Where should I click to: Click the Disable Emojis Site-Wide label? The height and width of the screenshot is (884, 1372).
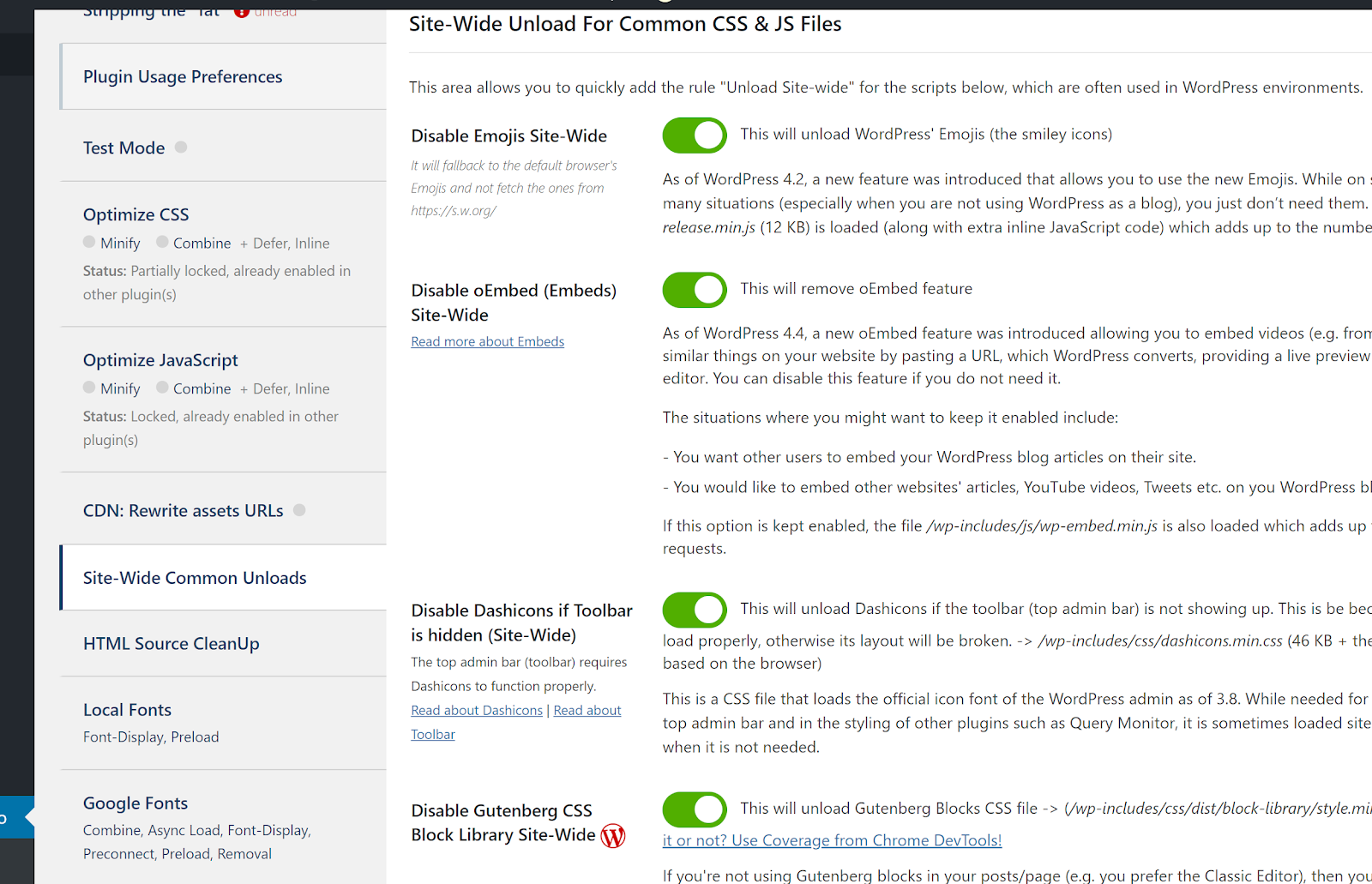tap(508, 135)
